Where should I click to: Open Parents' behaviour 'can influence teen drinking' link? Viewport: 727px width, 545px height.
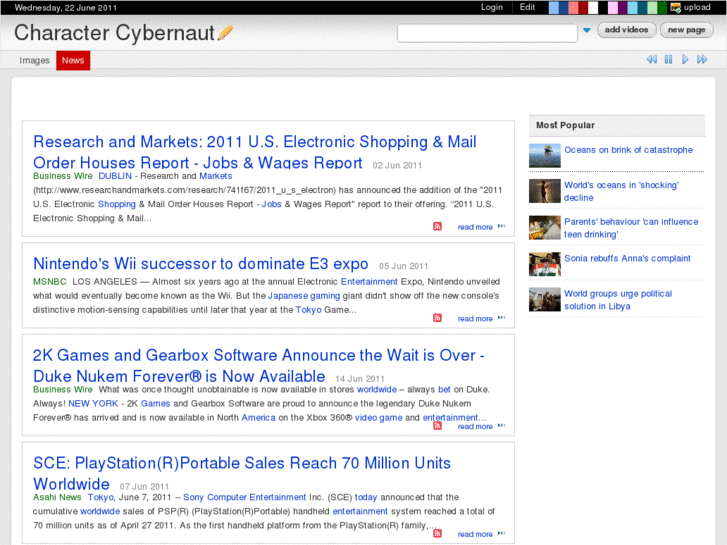pos(631,228)
